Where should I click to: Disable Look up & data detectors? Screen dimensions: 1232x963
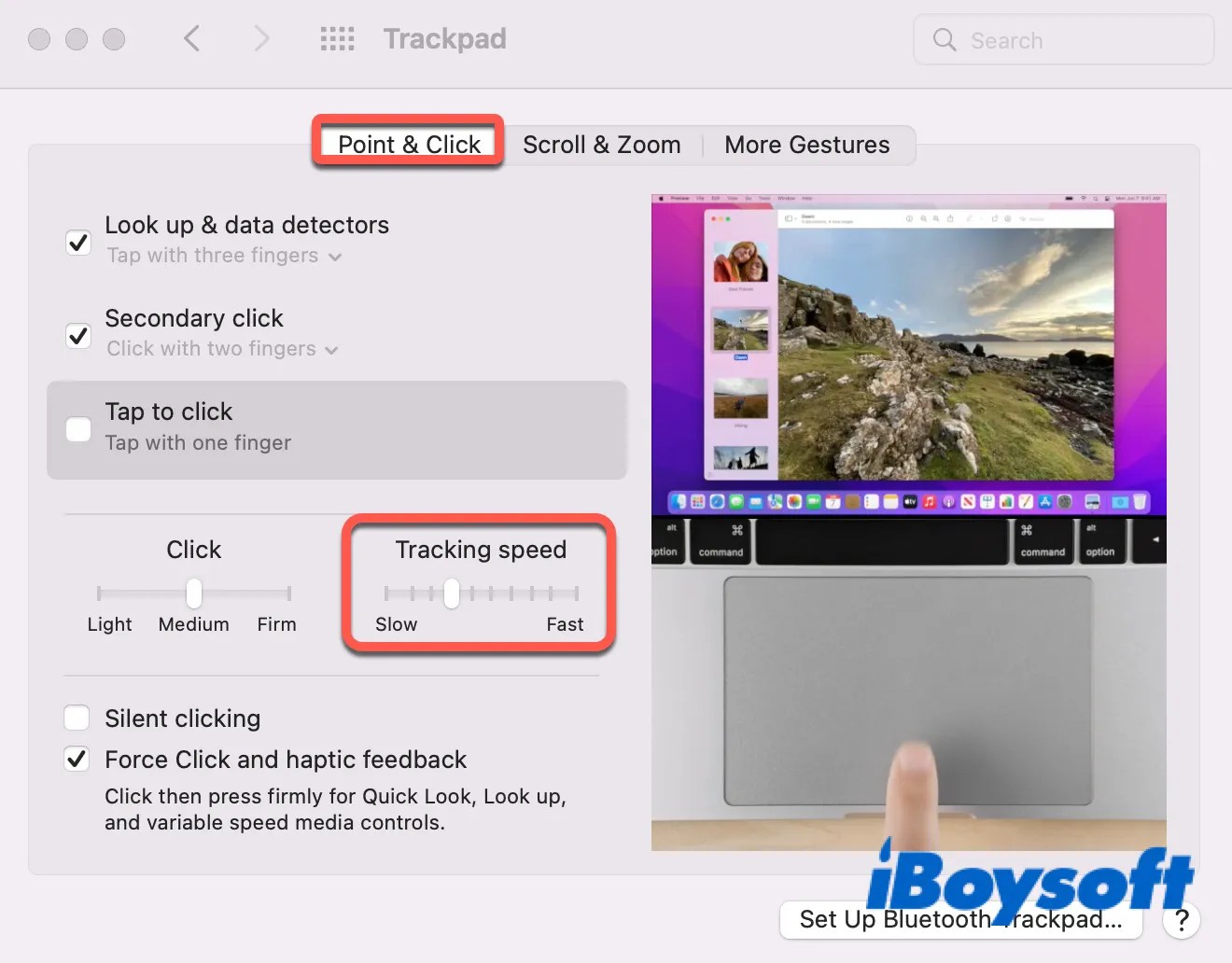tap(77, 242)
